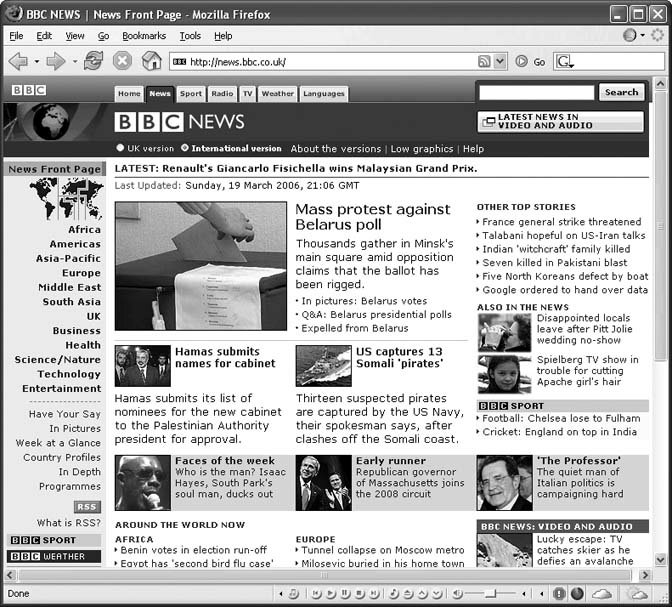Click the globe icon in status bar
672x607 pixels.
pos(577,594)
